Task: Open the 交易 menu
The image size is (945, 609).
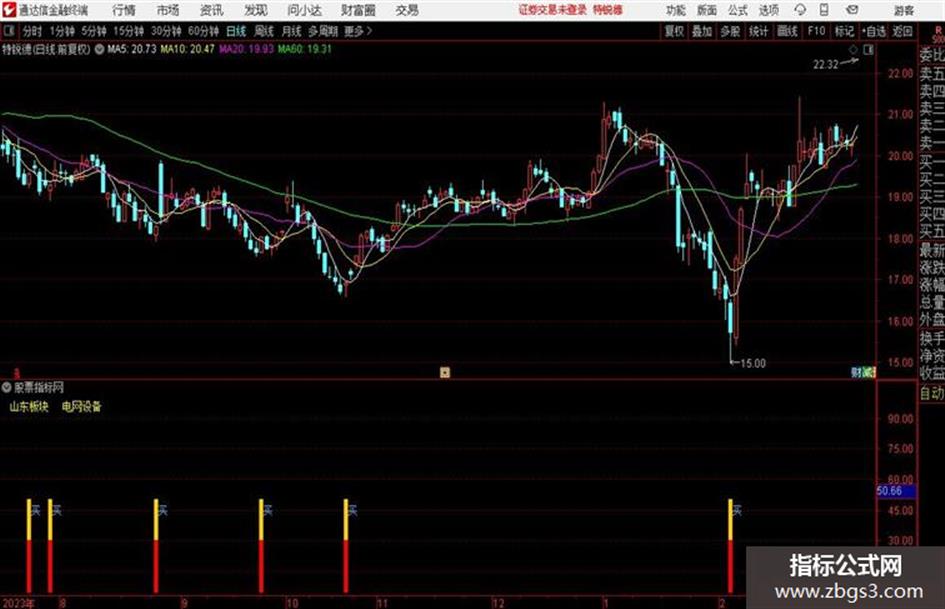Action: [407, 10]
